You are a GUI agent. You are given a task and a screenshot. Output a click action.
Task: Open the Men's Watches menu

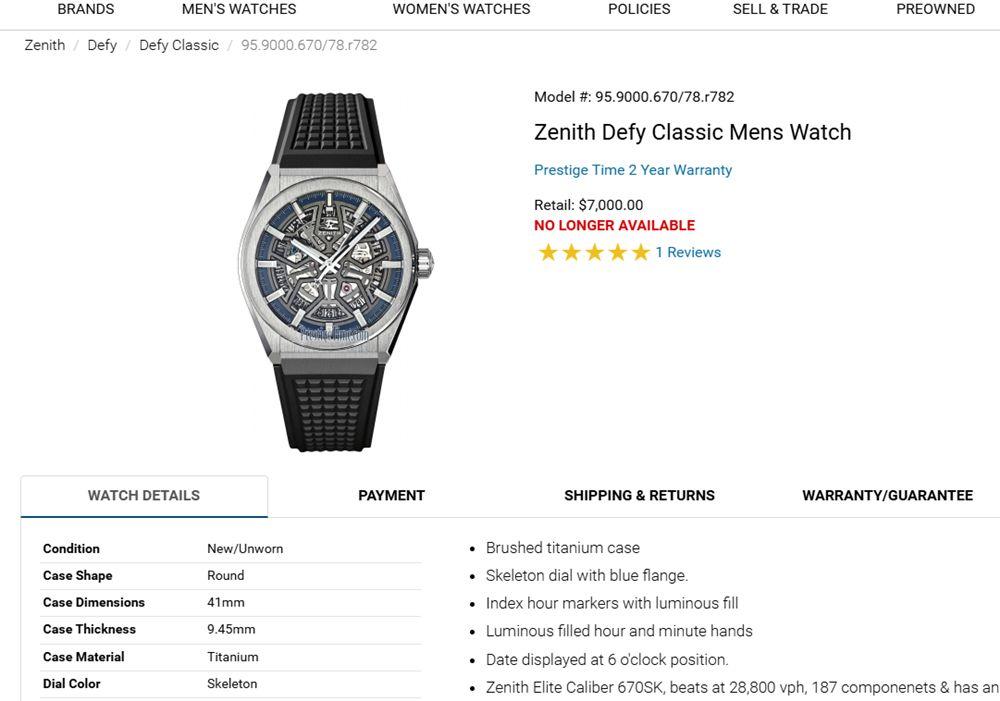coord(239,9)
